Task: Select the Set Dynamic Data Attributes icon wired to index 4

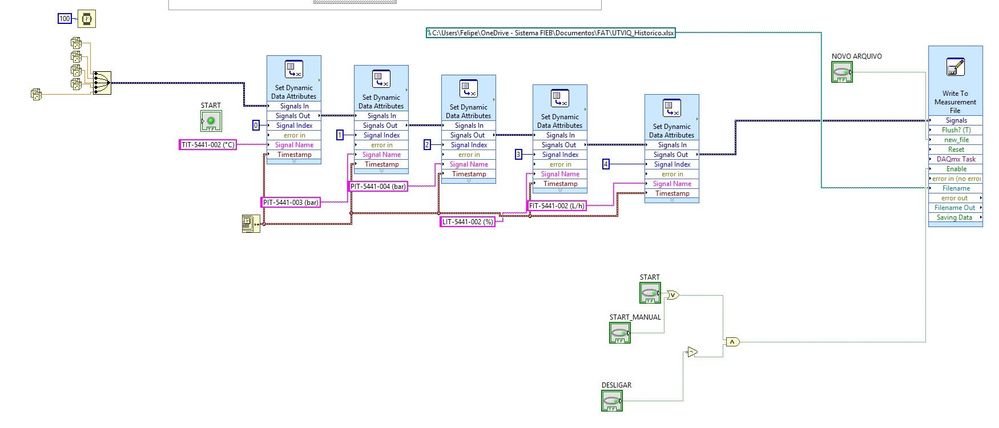Action: (x=672, y=108)
